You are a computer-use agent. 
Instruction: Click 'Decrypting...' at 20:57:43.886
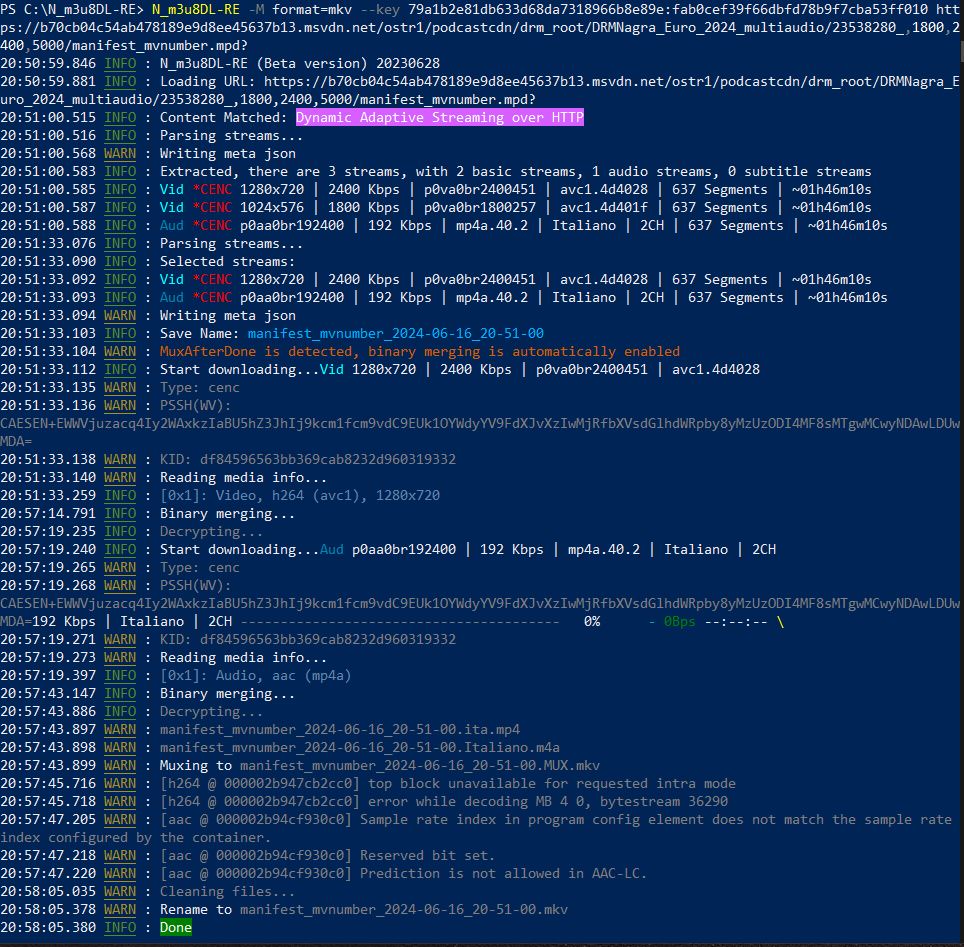tap(211, 711)
